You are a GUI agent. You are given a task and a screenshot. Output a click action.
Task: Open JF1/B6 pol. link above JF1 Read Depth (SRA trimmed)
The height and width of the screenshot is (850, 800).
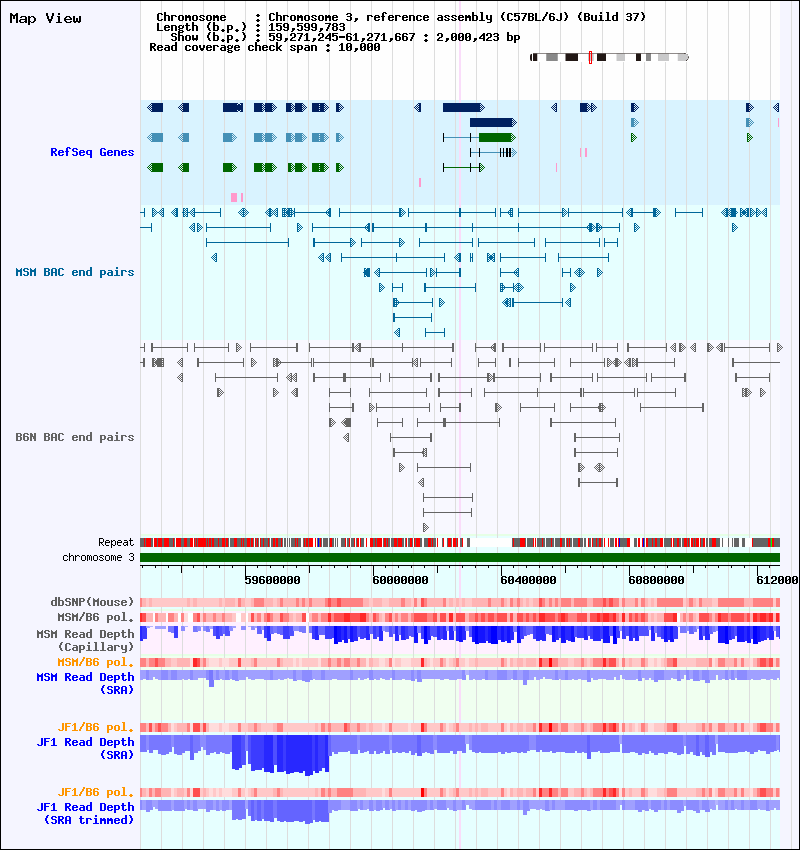click(x=95, y=792)
